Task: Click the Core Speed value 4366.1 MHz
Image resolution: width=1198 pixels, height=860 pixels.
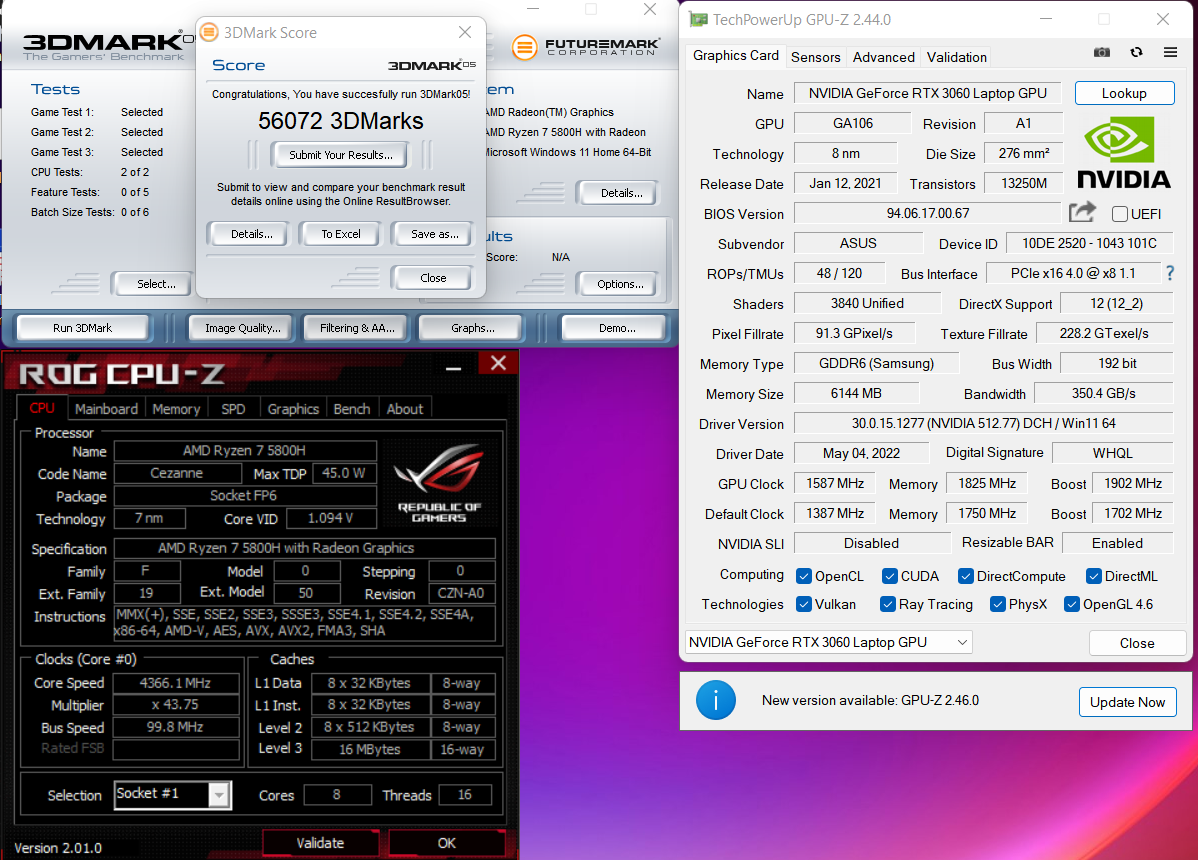Action: (176, 683)
